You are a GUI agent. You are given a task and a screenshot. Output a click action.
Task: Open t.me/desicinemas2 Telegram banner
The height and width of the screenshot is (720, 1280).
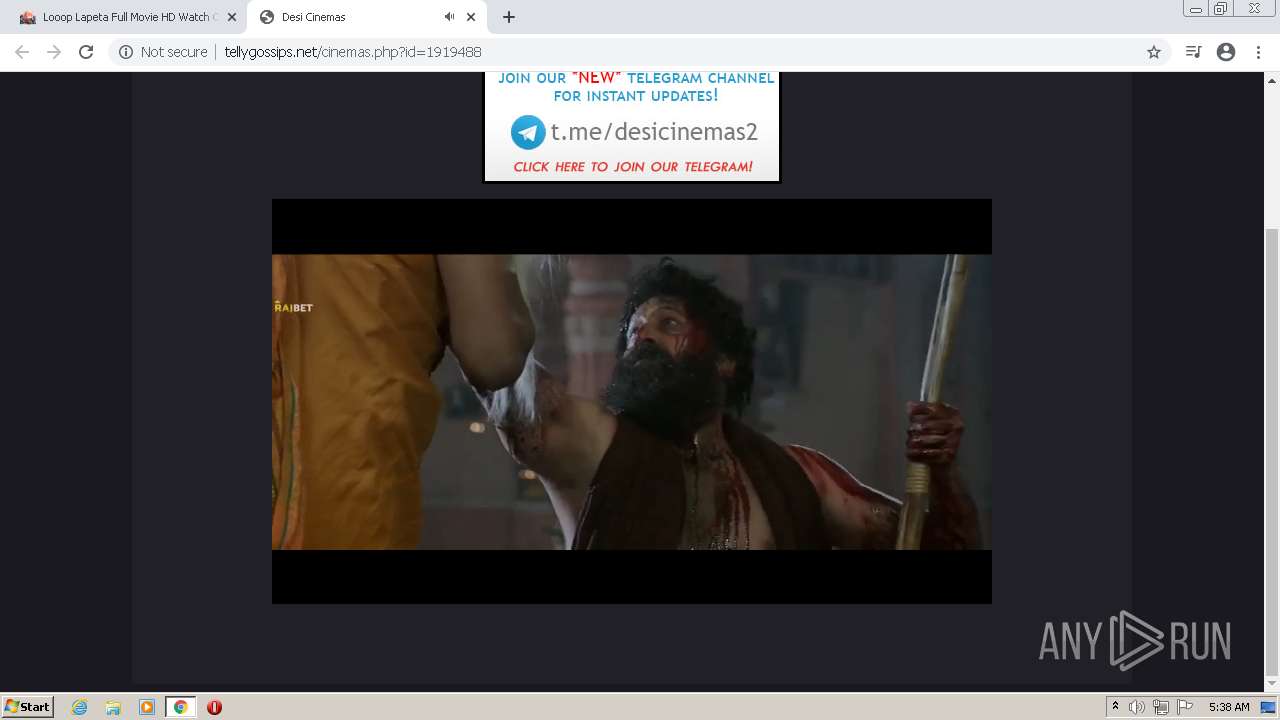[631, 126]
